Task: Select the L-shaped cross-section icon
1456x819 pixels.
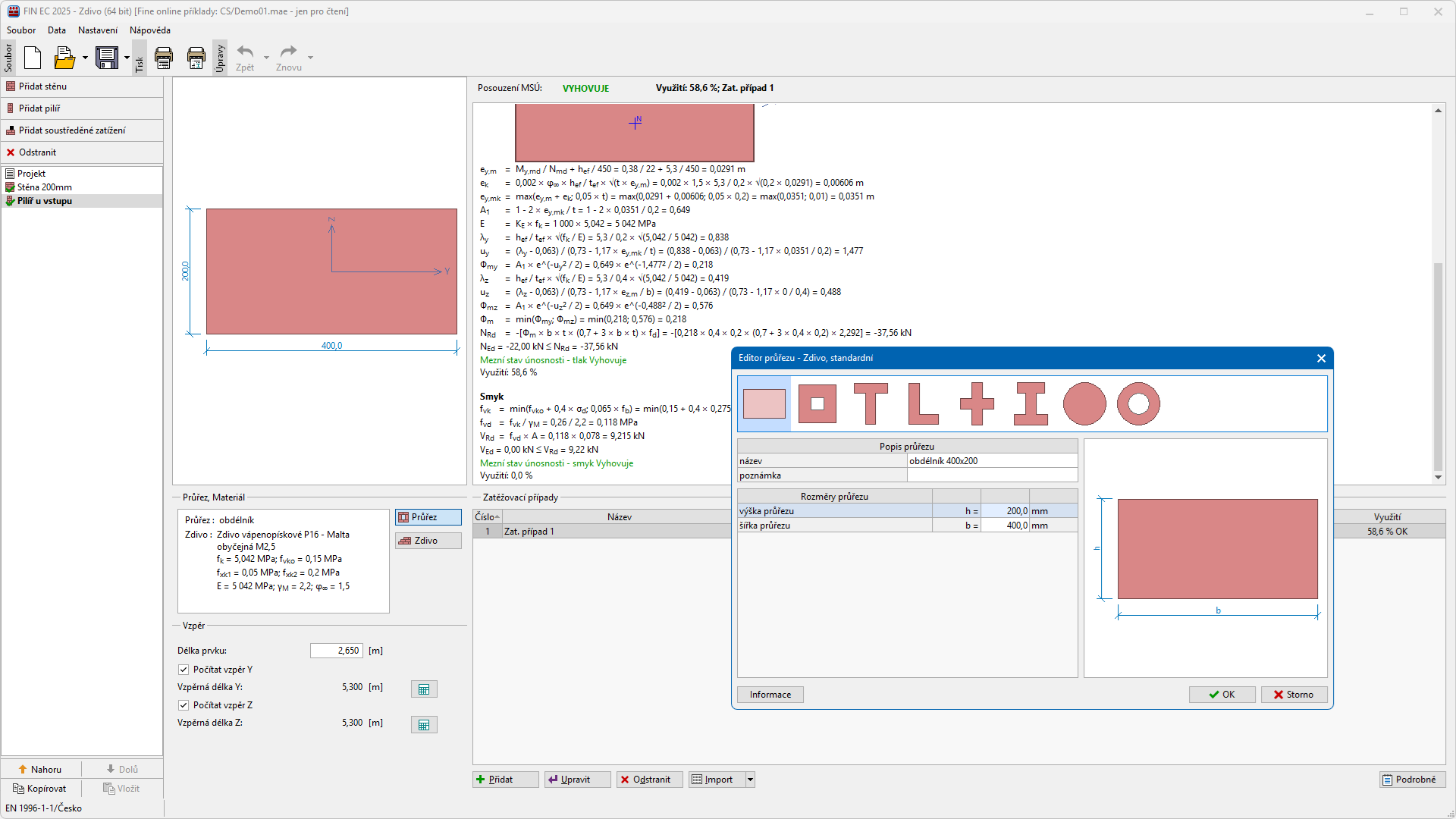Action: (923, 403)
